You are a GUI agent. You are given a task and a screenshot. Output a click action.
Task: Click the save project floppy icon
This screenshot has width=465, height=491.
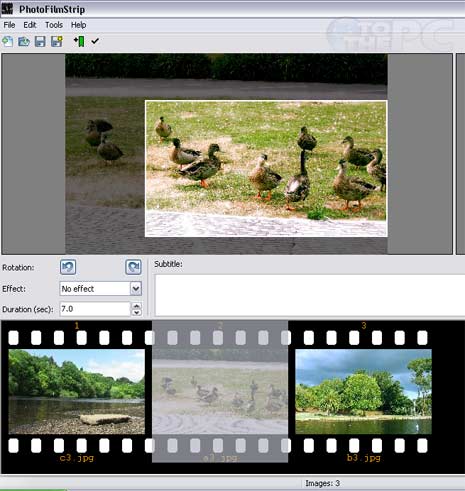(x=40, y=41)
